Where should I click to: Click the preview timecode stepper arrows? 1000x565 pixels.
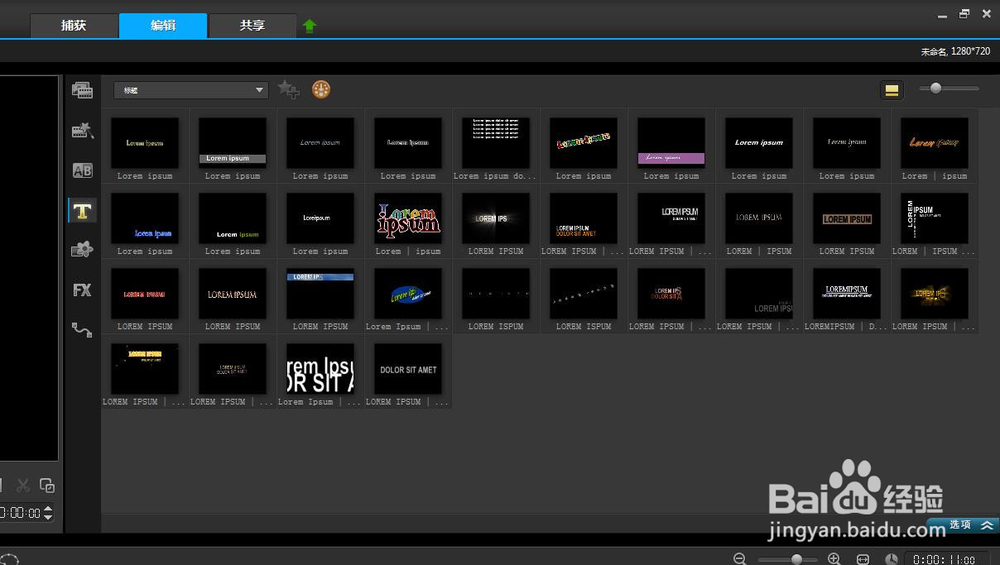click(48, 513)
